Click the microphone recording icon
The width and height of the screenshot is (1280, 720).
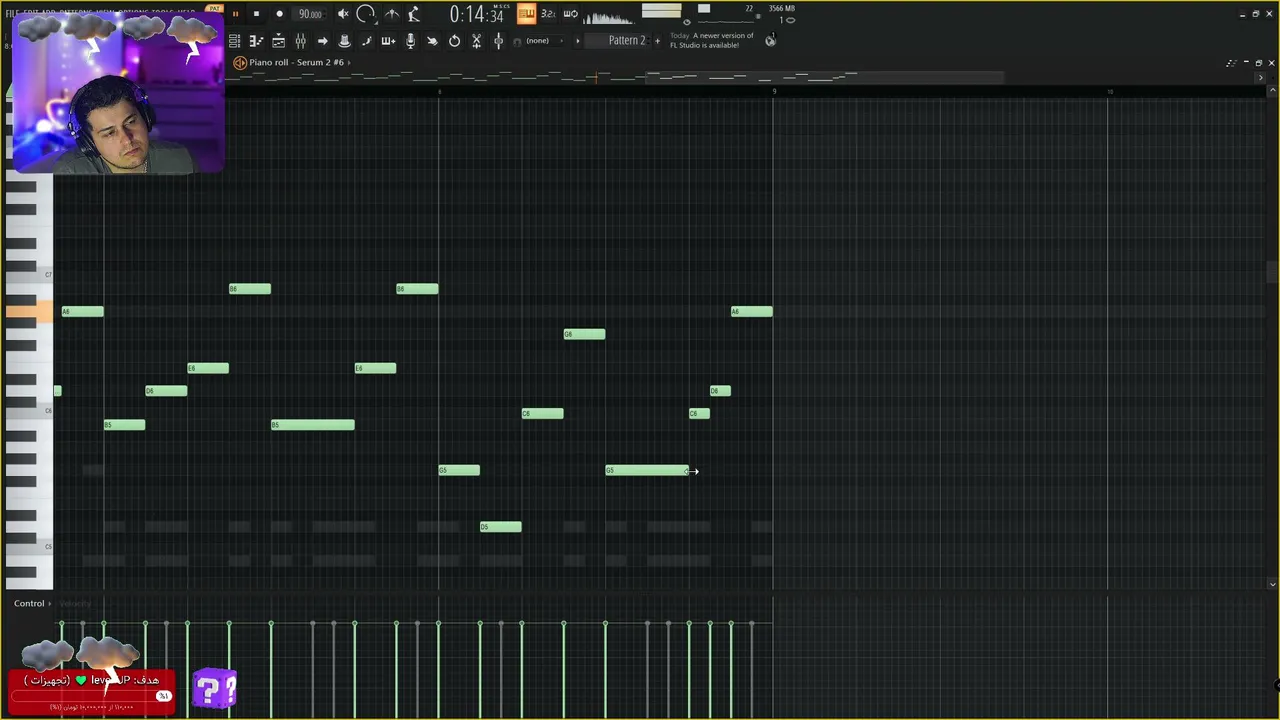[x=410, y=41]
